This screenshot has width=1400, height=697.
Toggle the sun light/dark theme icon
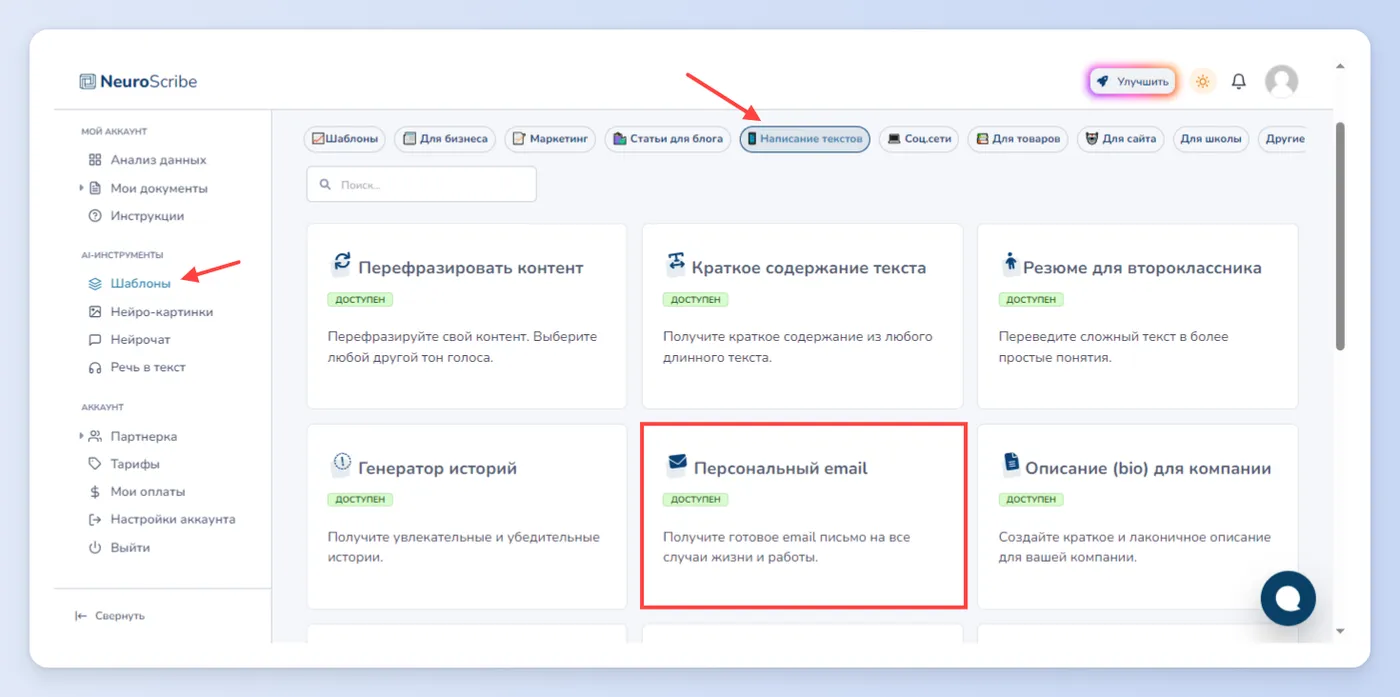1203,81
